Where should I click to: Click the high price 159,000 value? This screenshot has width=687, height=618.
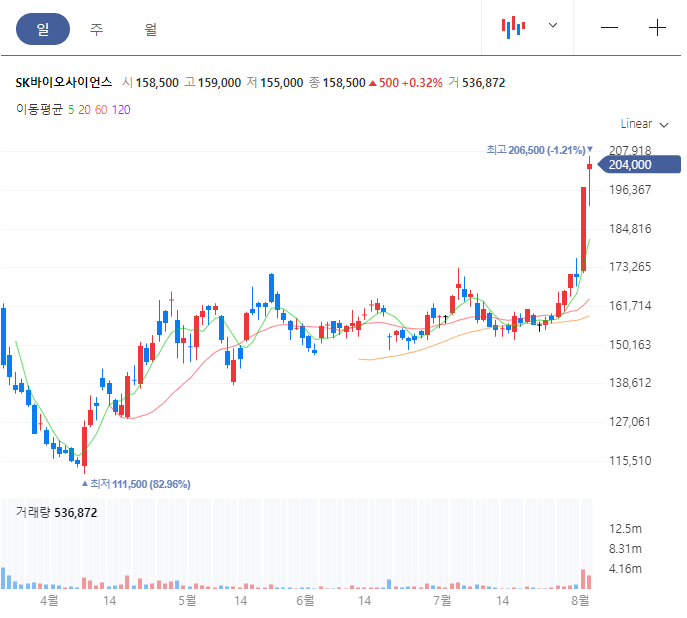[220, 83]
